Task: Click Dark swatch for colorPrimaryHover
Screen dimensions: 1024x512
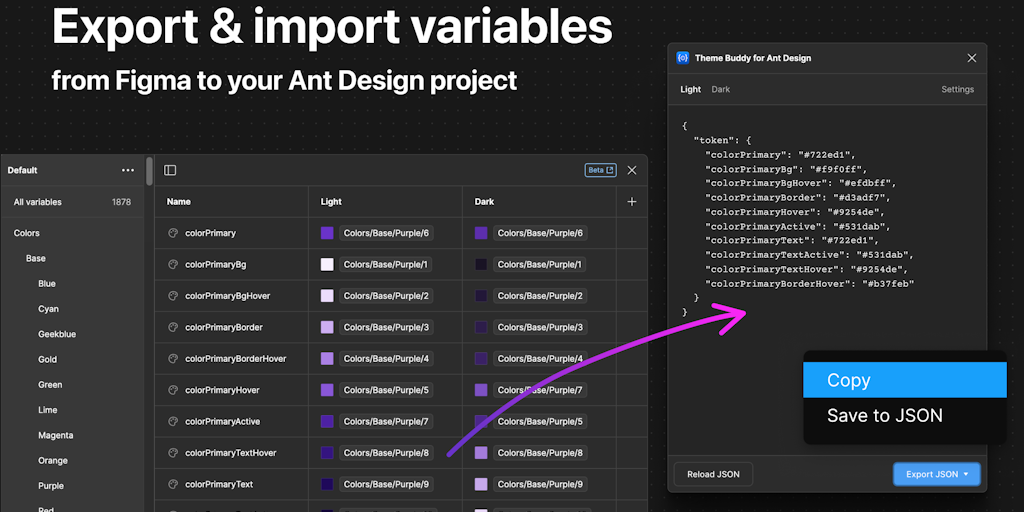Action: [x=481, y=390]
